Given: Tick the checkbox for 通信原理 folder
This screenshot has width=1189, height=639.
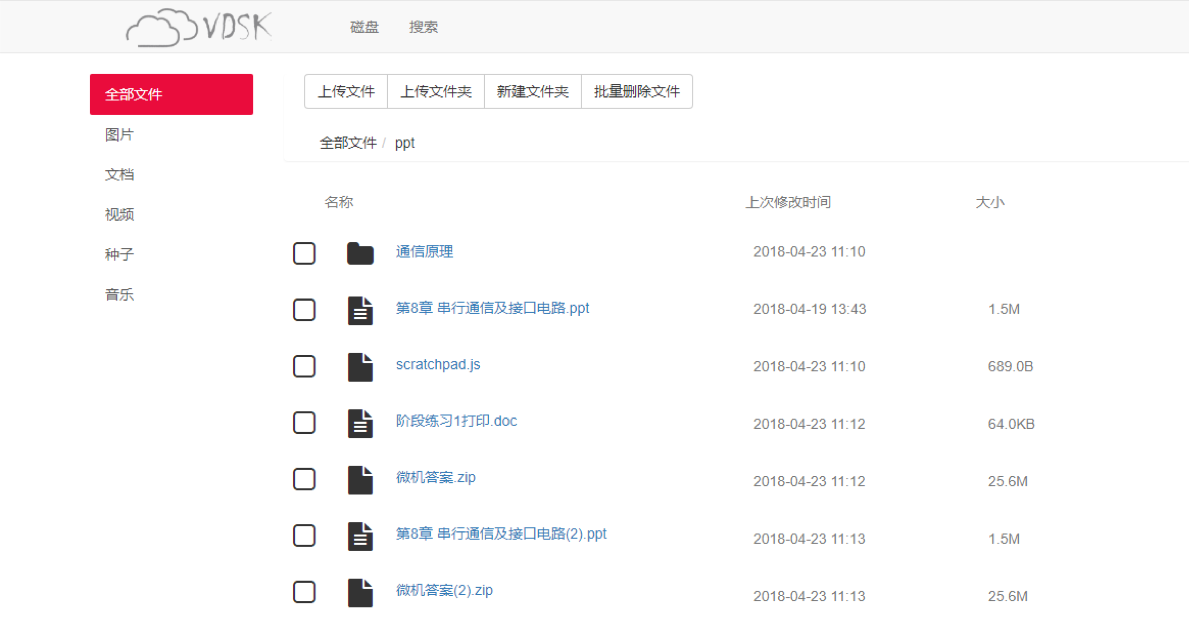Looking at the screenshot, I should [304, 253].
